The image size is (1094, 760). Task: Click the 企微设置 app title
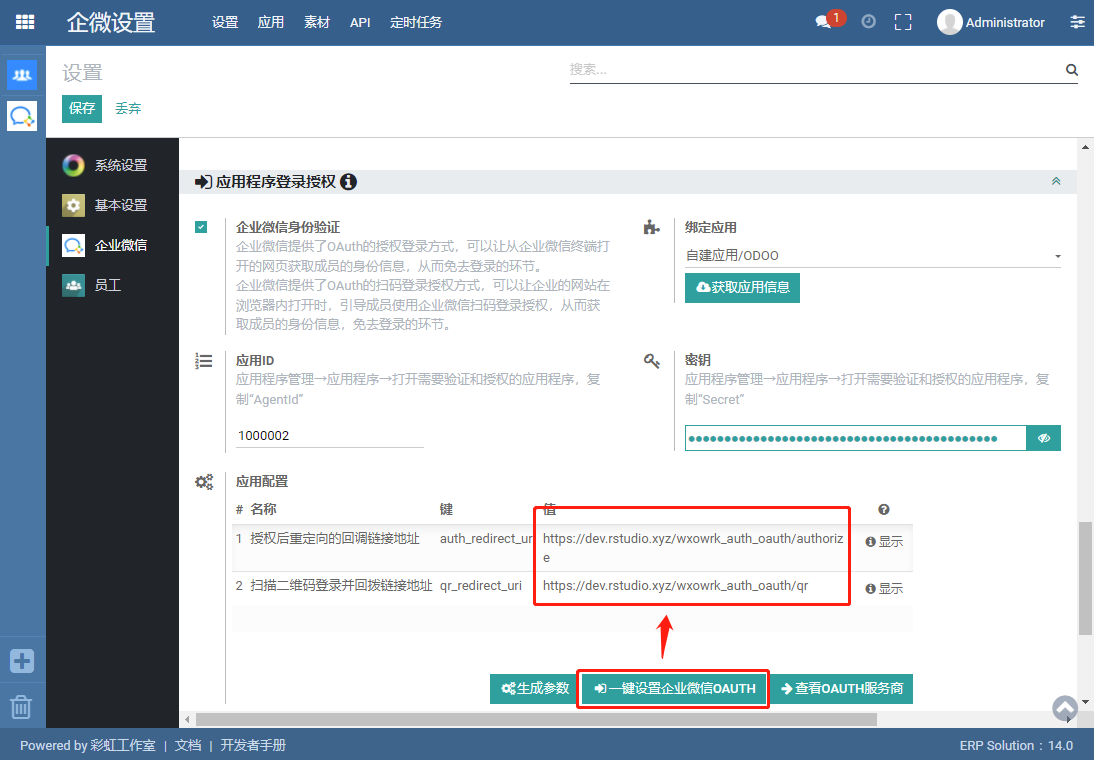(111, 22)
